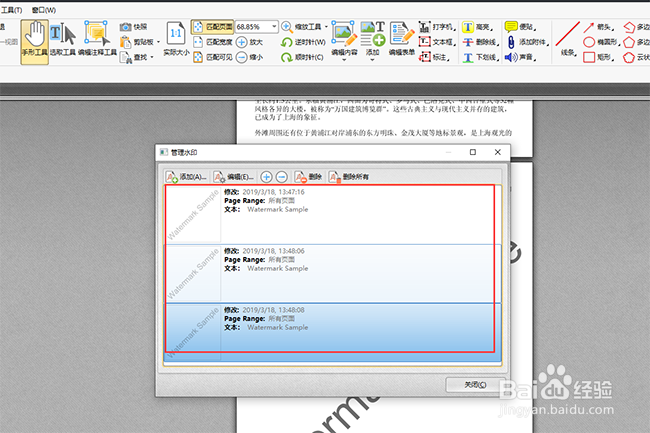This screenshot has width=650, height=433.
Task: Select the Oval (椭圆形) shape tool
Action: (x=601, y=42)
